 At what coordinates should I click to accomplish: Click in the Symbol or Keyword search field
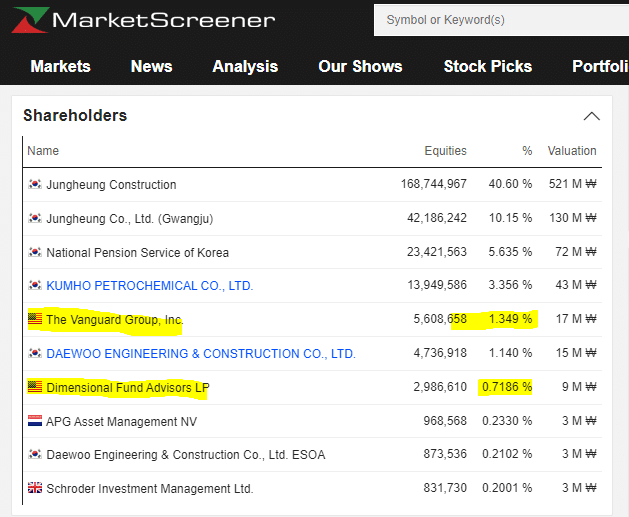coord(500,20)
